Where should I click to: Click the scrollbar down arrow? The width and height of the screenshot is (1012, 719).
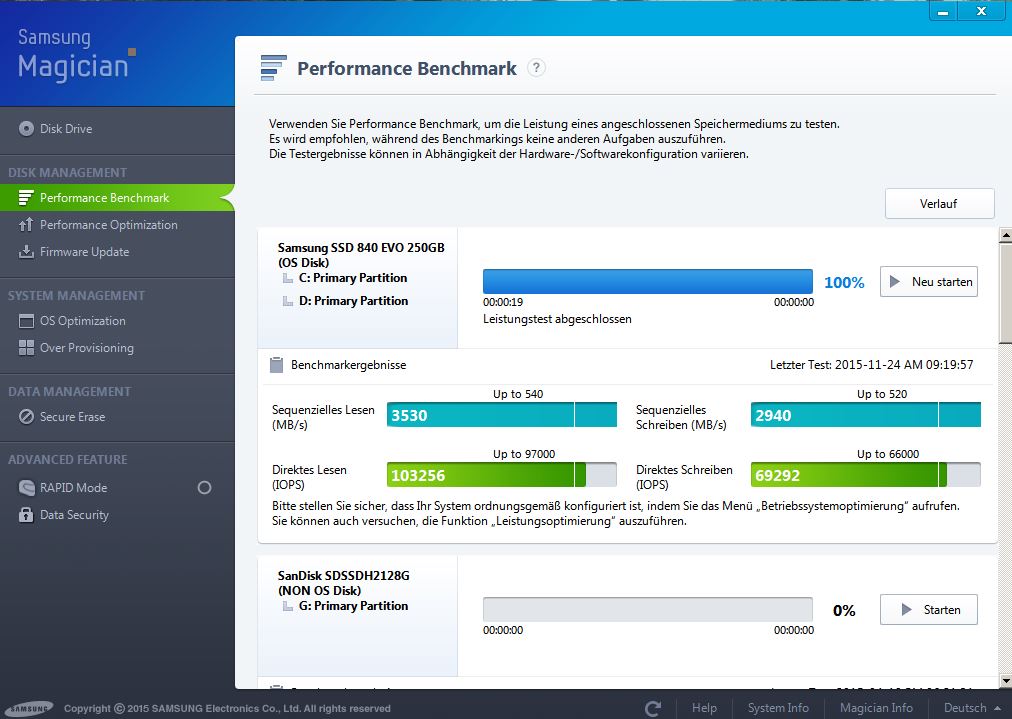tap(1005, 681)
